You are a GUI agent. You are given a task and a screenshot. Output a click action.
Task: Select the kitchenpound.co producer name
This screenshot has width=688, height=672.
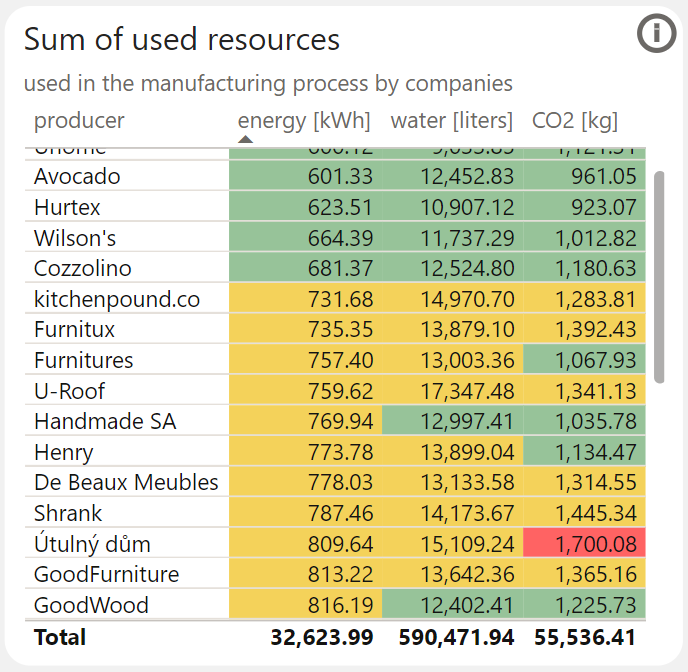(117, 300)
